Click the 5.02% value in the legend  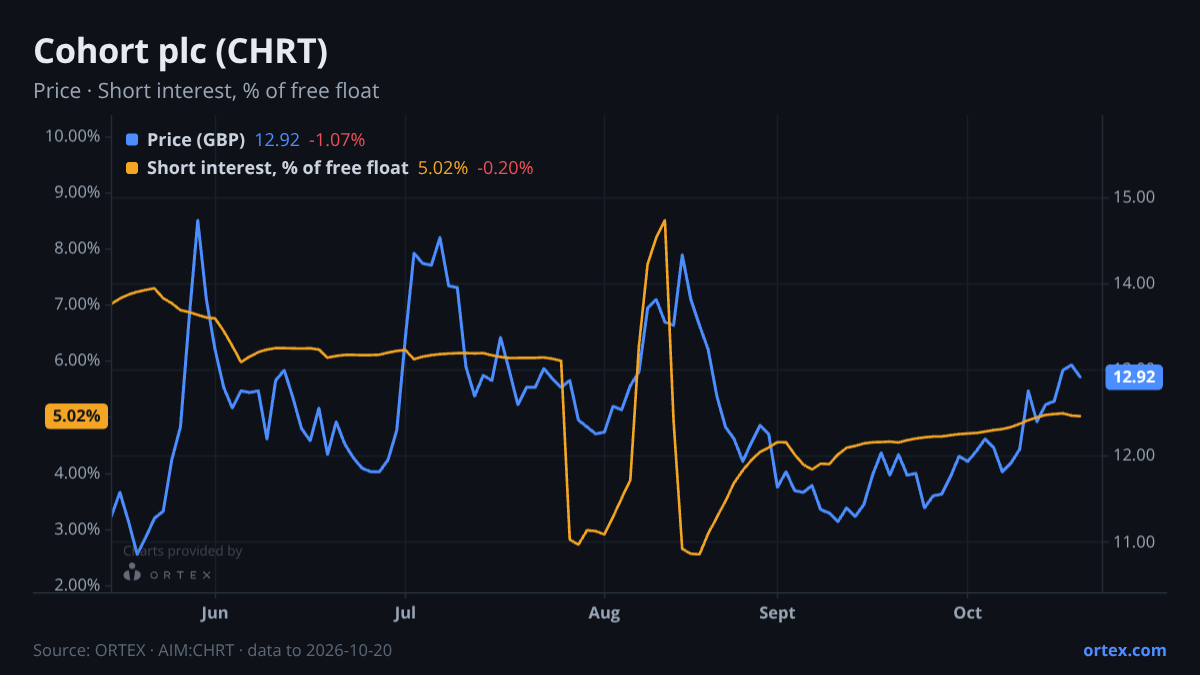443,168
